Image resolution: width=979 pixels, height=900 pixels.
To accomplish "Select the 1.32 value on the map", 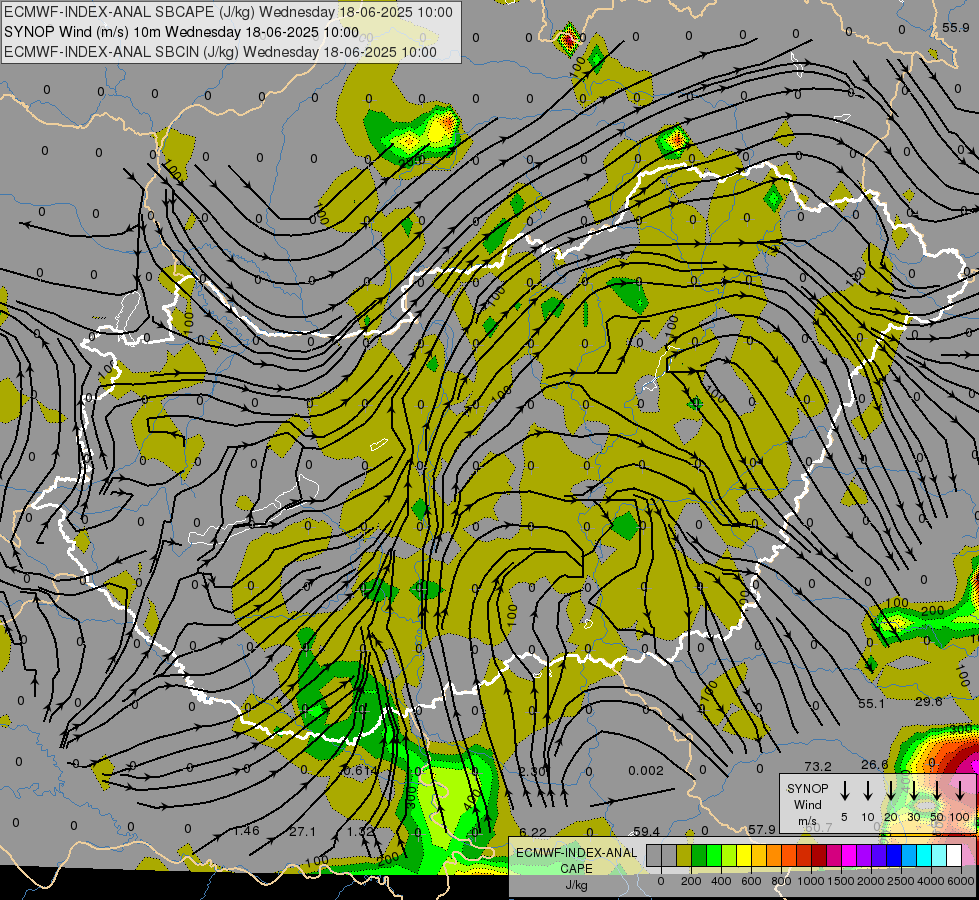I will point(361,831).
